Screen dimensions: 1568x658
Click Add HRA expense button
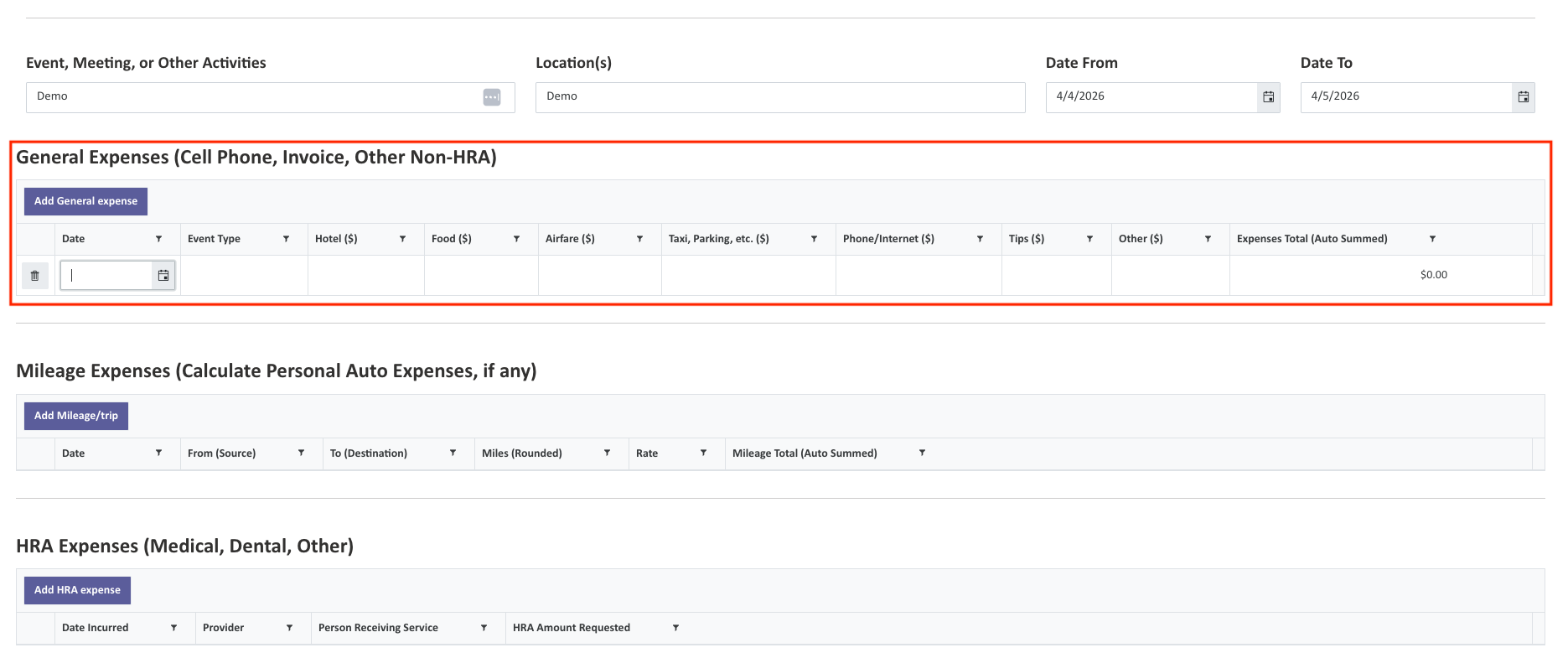[77, 590]
